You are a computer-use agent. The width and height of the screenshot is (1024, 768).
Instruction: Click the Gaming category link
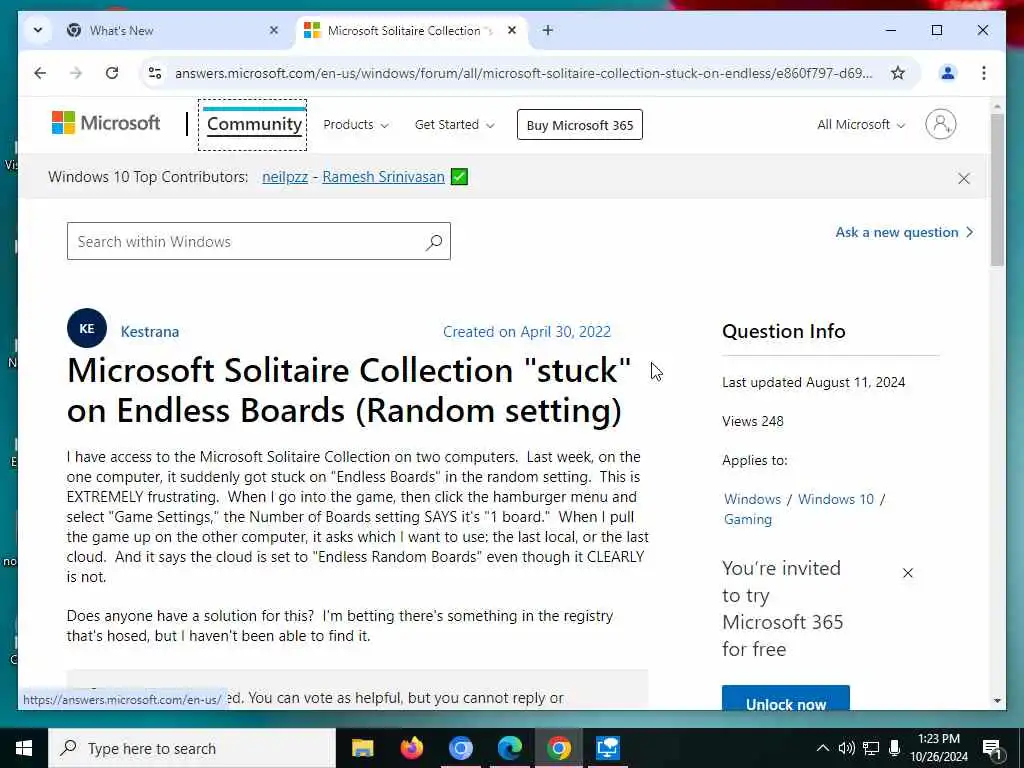[748, 520]
